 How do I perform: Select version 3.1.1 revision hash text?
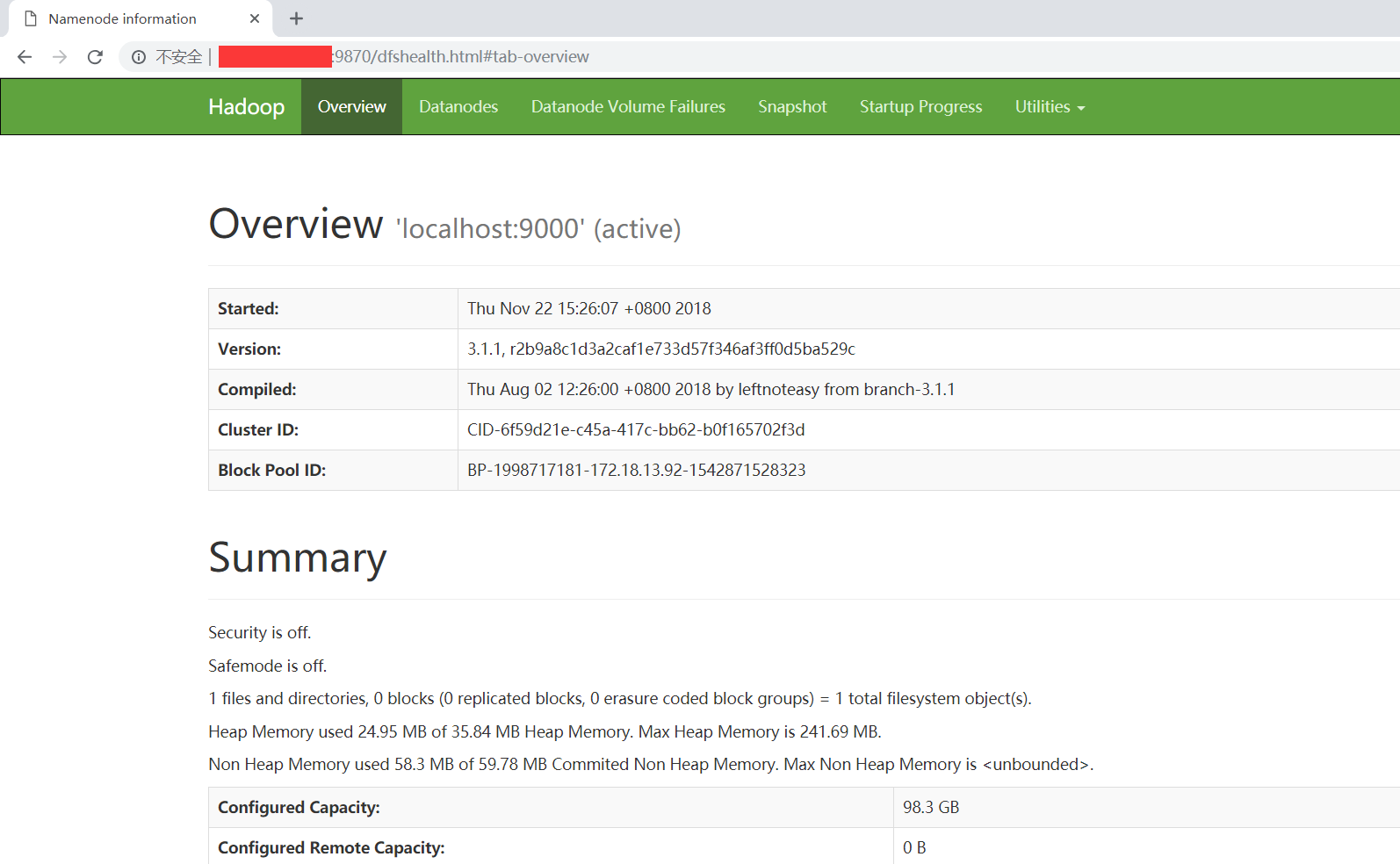661,349
